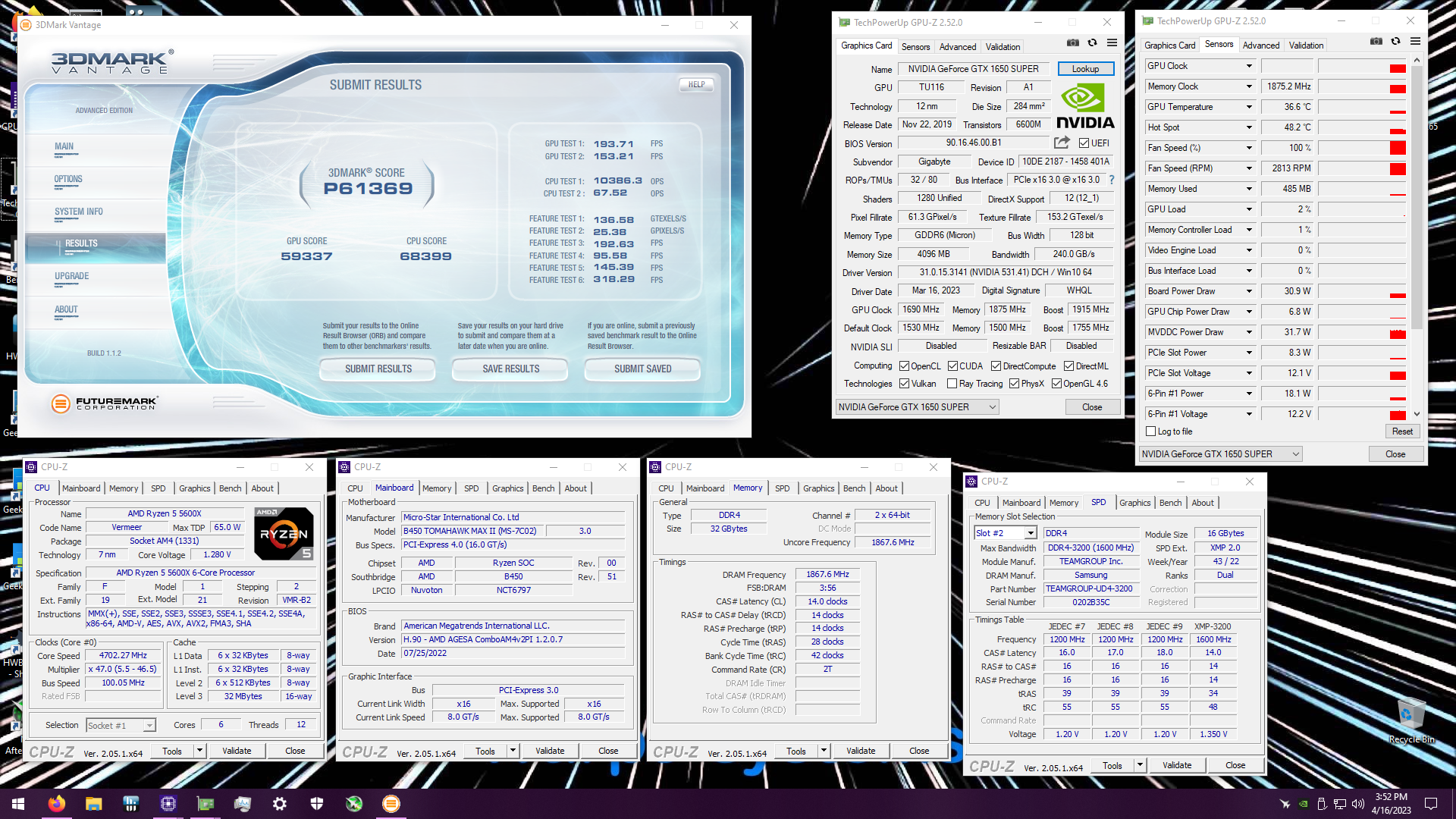Enable the Log to file checkbox

click(x=1151, y=431)
